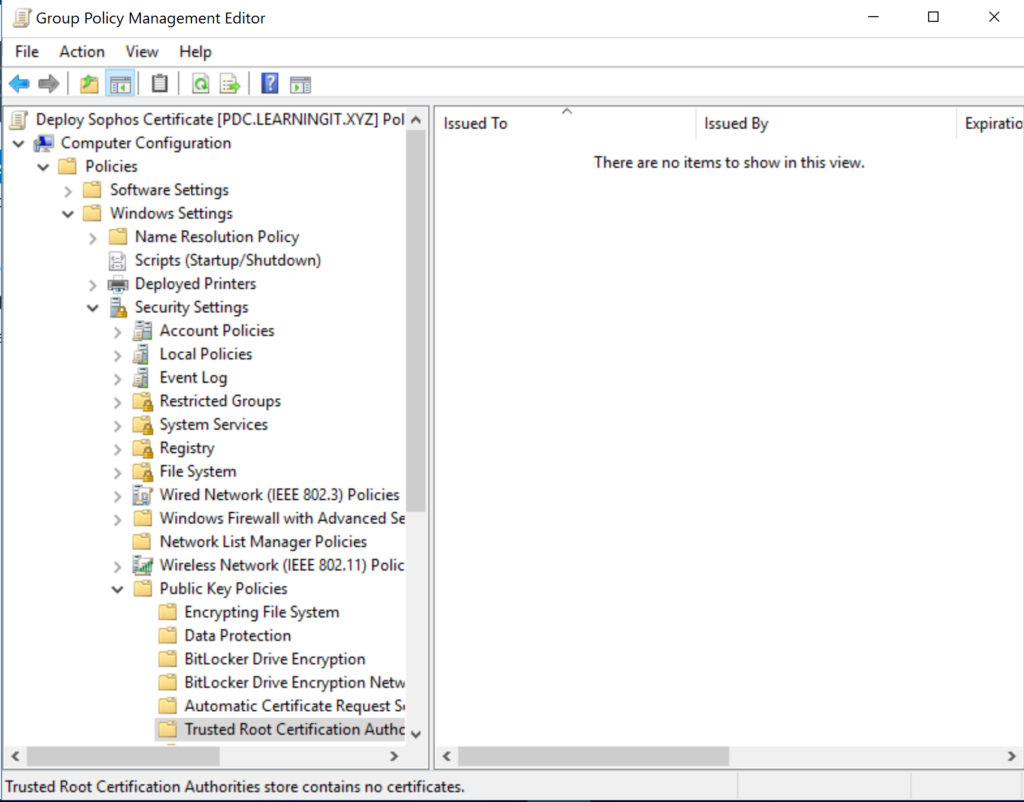Toggle the Show/Hide Console Tree toolbar button

pos(120,84)
